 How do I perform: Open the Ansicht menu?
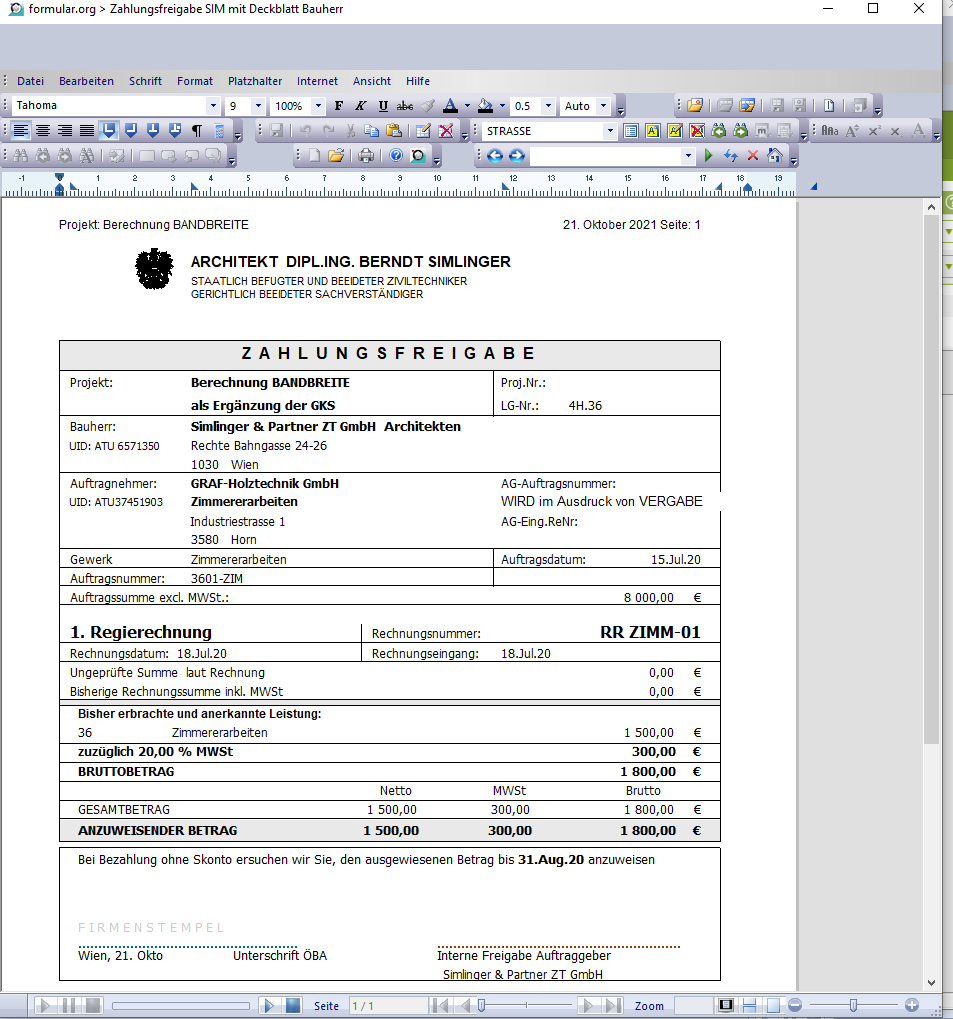(x=372, y=81)
